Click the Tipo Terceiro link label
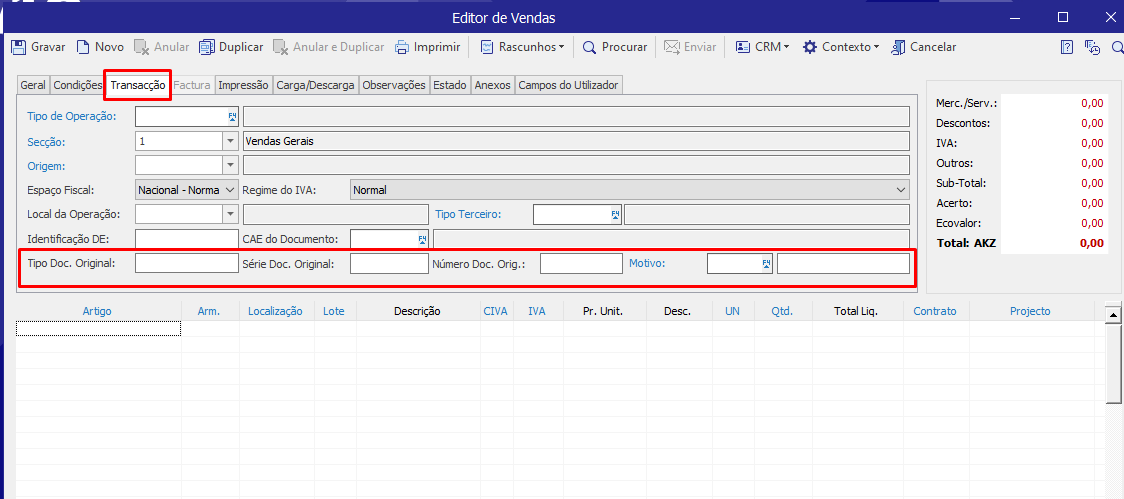 point(468,214)
